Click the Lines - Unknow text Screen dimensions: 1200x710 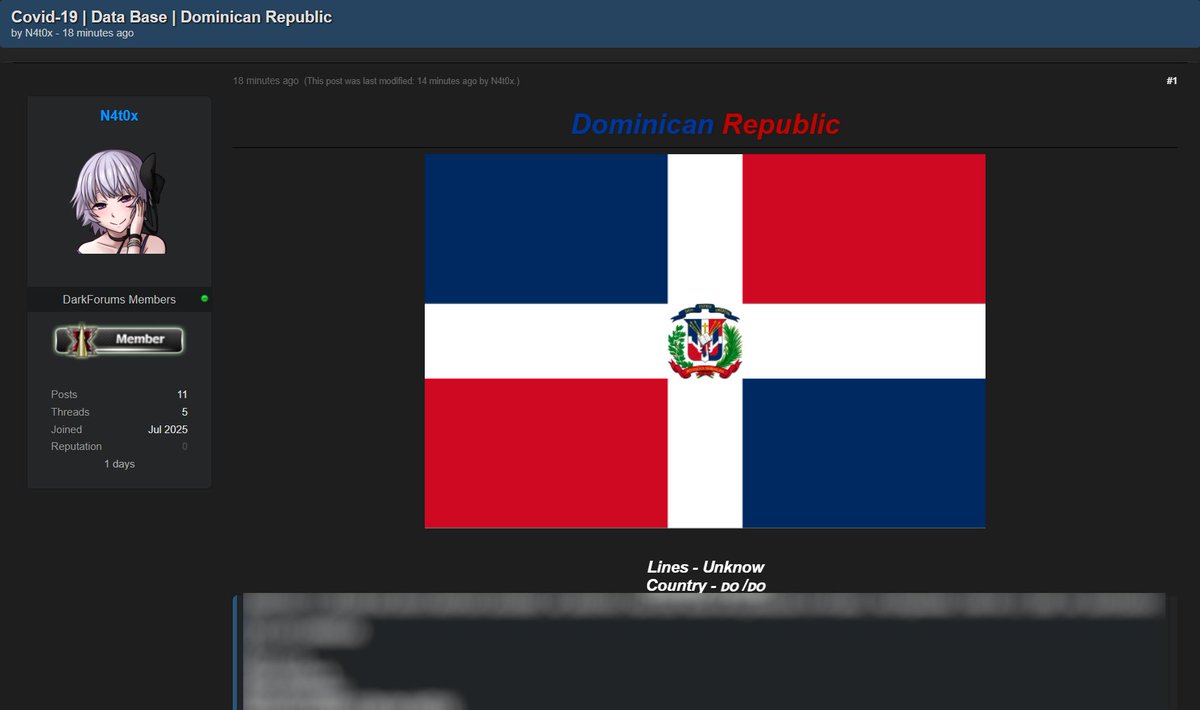click(x=705, y=567)
